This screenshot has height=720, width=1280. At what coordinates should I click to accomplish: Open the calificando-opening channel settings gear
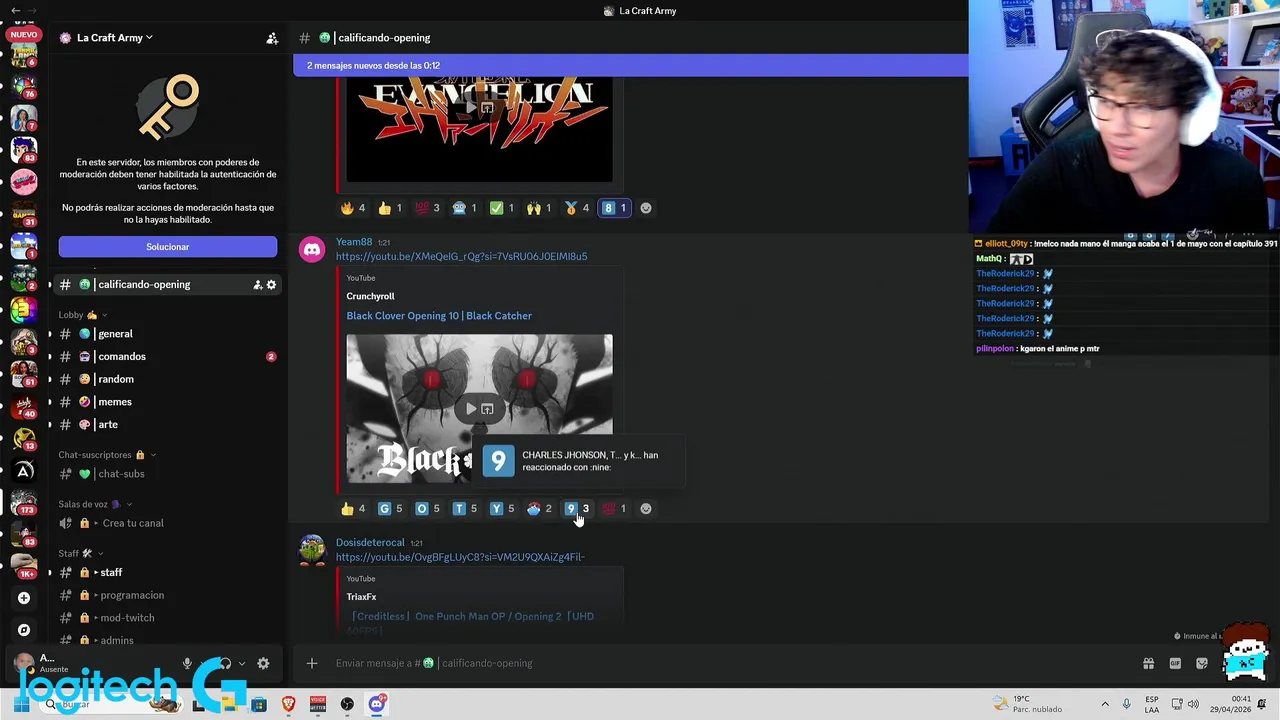click(x=271, y=285)
